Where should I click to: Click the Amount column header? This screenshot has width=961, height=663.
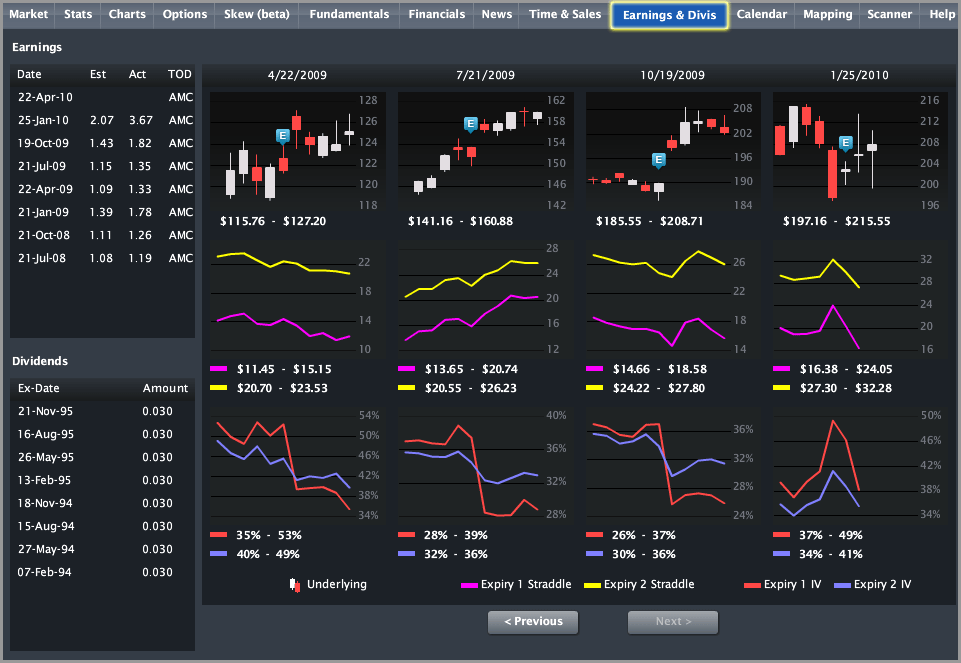(x=165, y=388)
